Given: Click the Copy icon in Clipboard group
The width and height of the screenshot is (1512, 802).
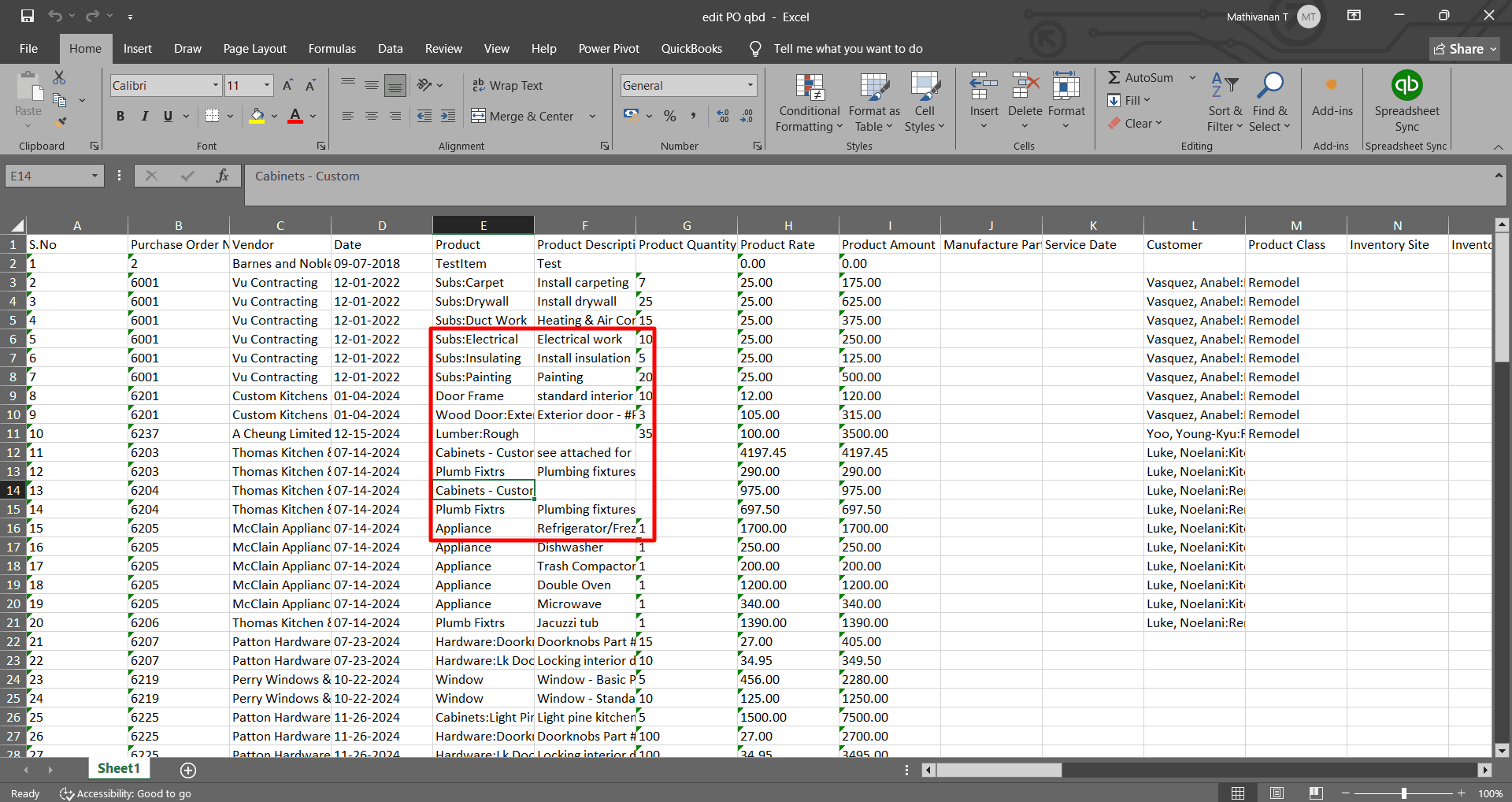Looking at the screenshot, I should (59, 100).
